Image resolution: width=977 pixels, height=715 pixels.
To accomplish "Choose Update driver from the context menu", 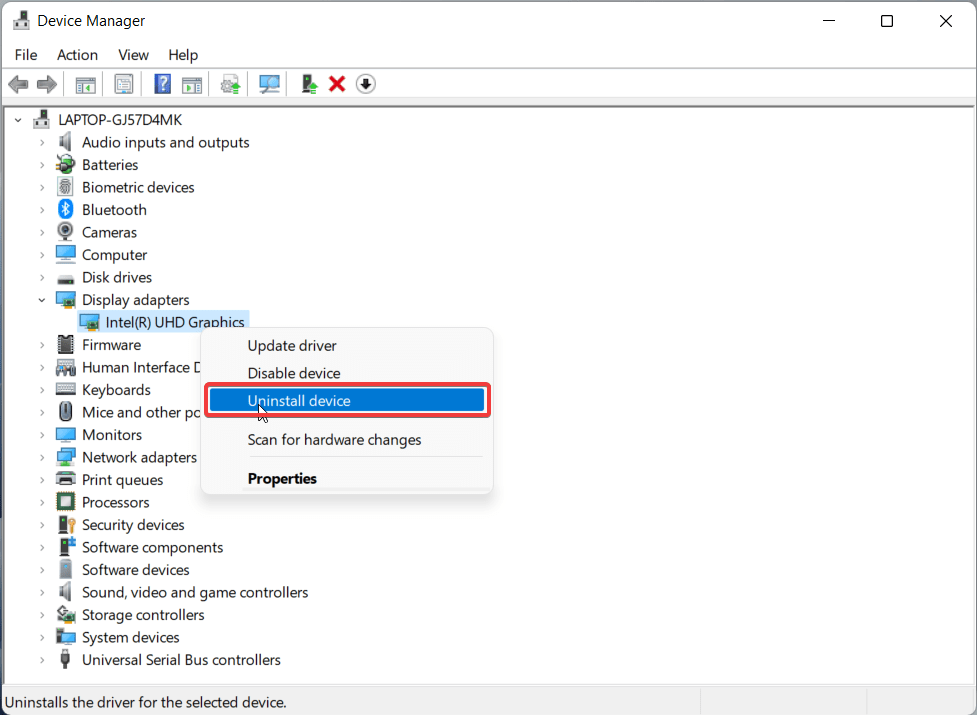I will click(292, 345).
